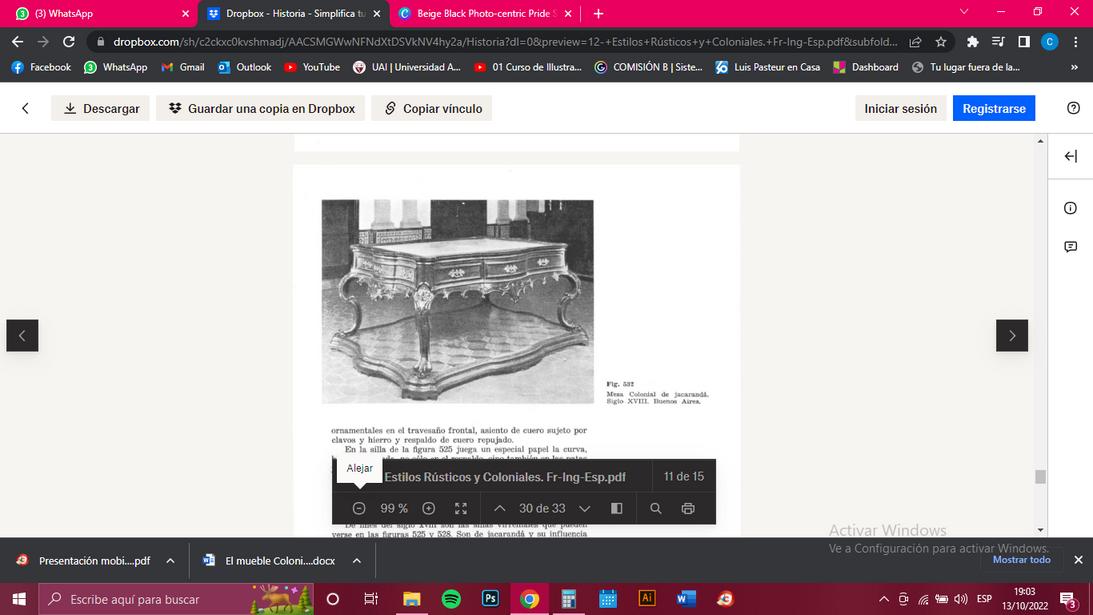
Task: Open the Outlook bookmark
Action: pos(245,67)
